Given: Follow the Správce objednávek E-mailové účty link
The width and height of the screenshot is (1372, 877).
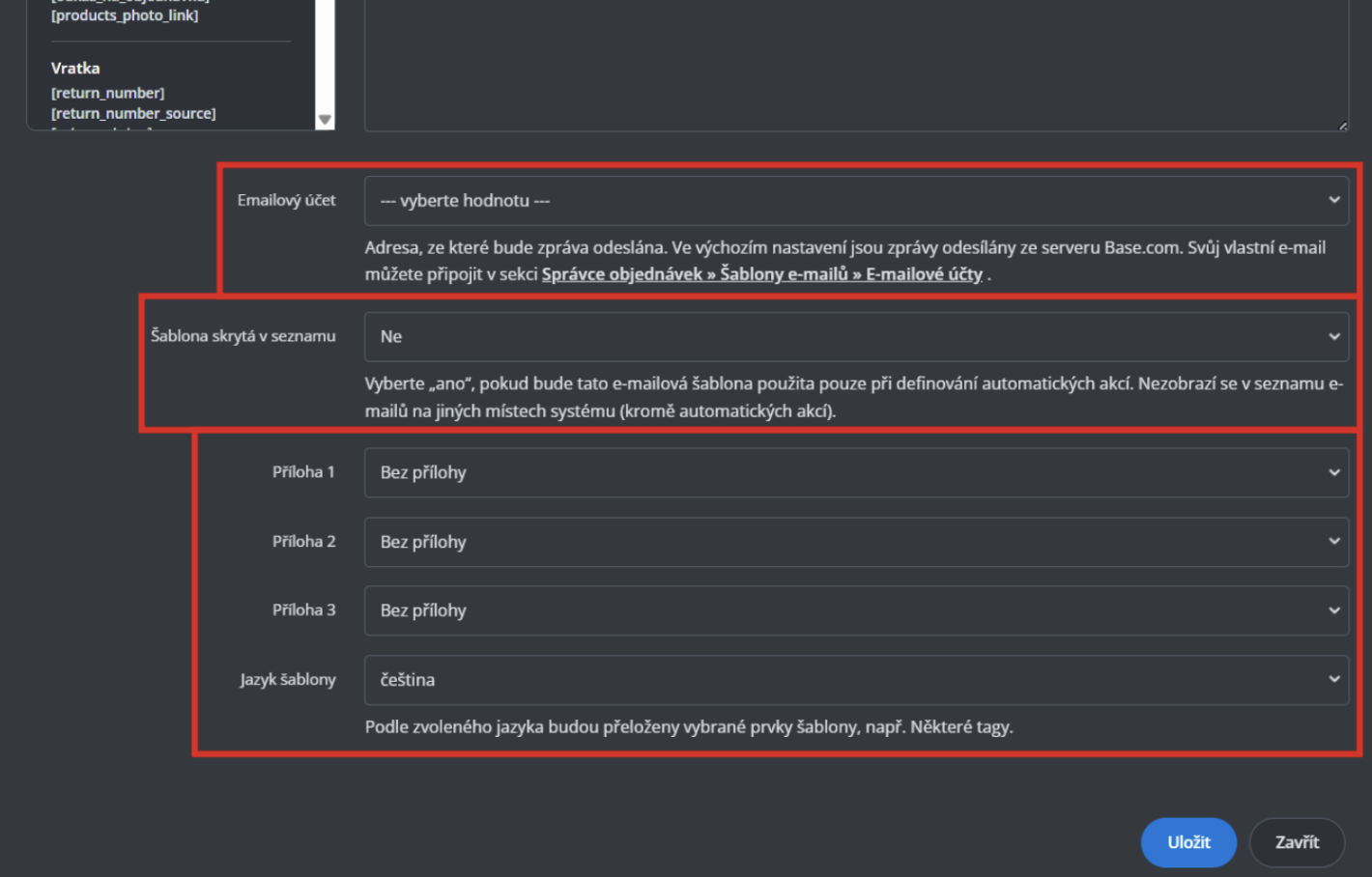Looking at the screenshot, I should point(761,274).
